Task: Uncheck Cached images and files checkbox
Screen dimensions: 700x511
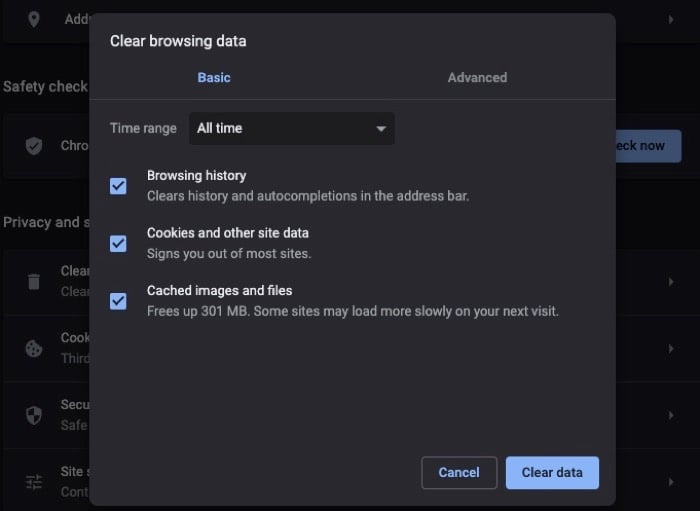Action: [x=118, y=301]
